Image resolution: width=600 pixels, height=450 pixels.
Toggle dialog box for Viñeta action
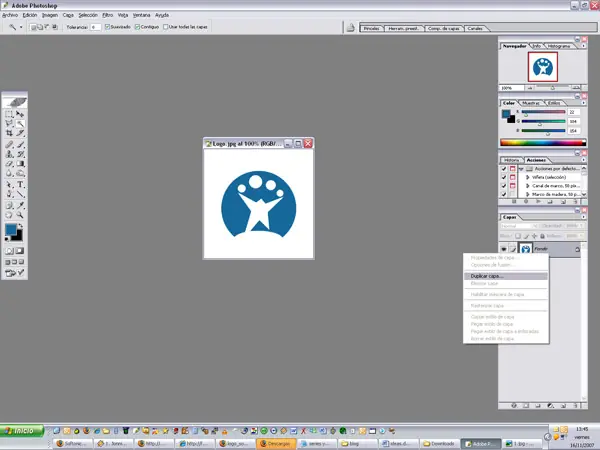point(512,177)
